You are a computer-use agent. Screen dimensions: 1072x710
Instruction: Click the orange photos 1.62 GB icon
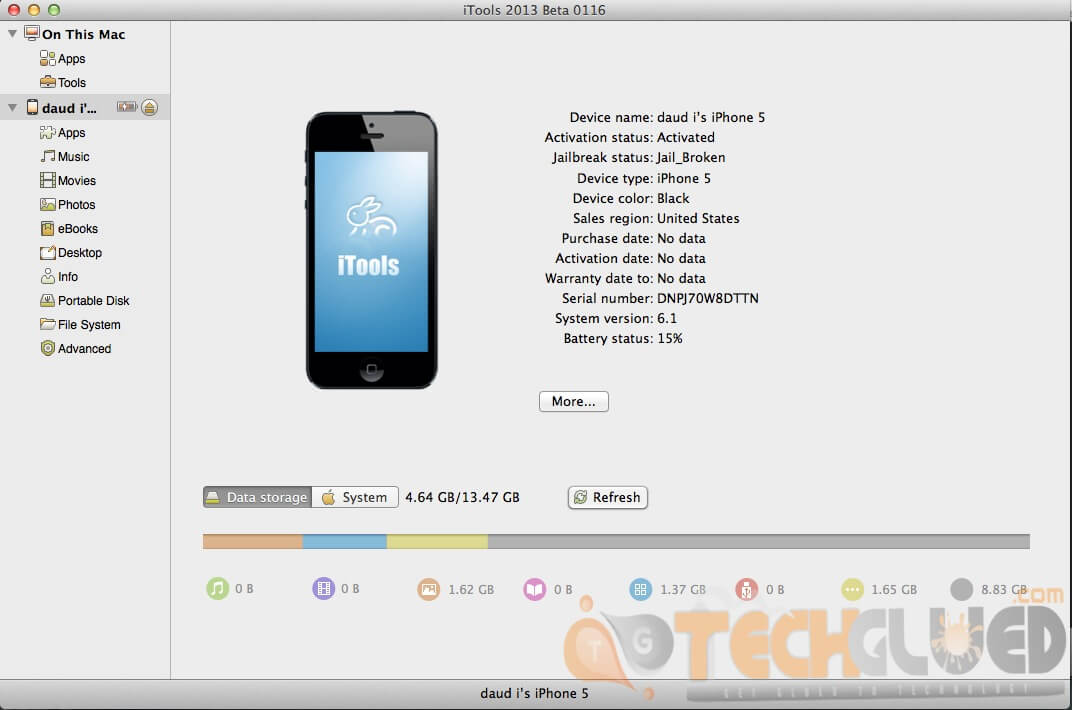tap(429, 589)
